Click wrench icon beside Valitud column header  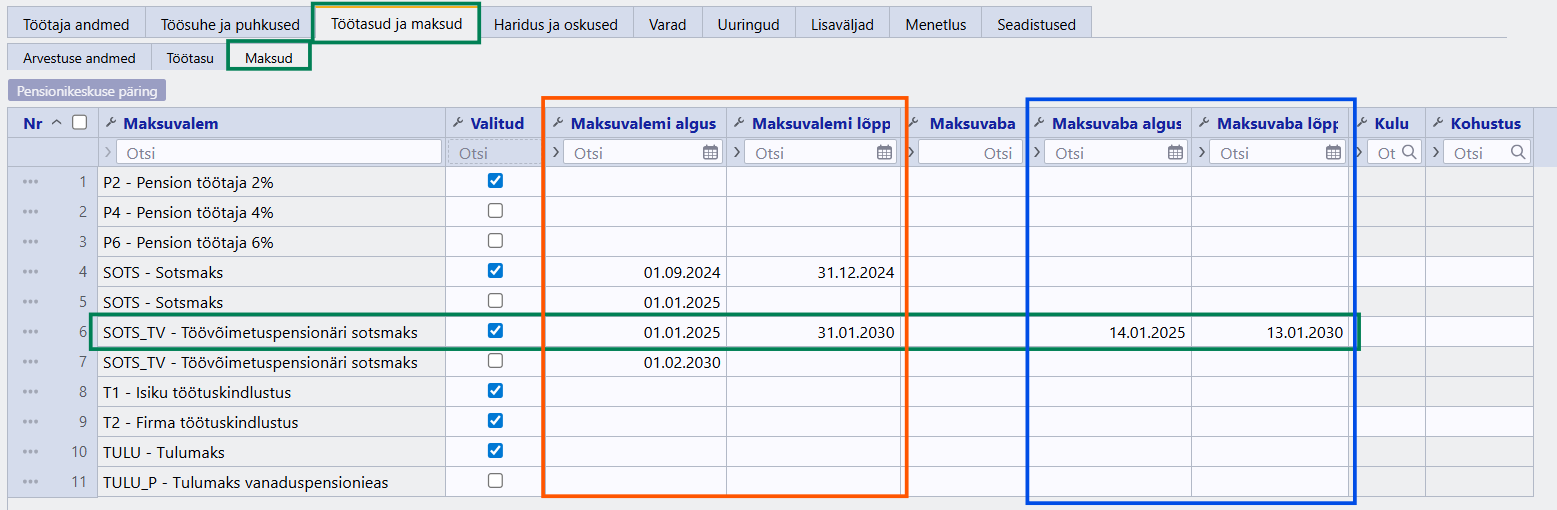[x=458, y=124]
